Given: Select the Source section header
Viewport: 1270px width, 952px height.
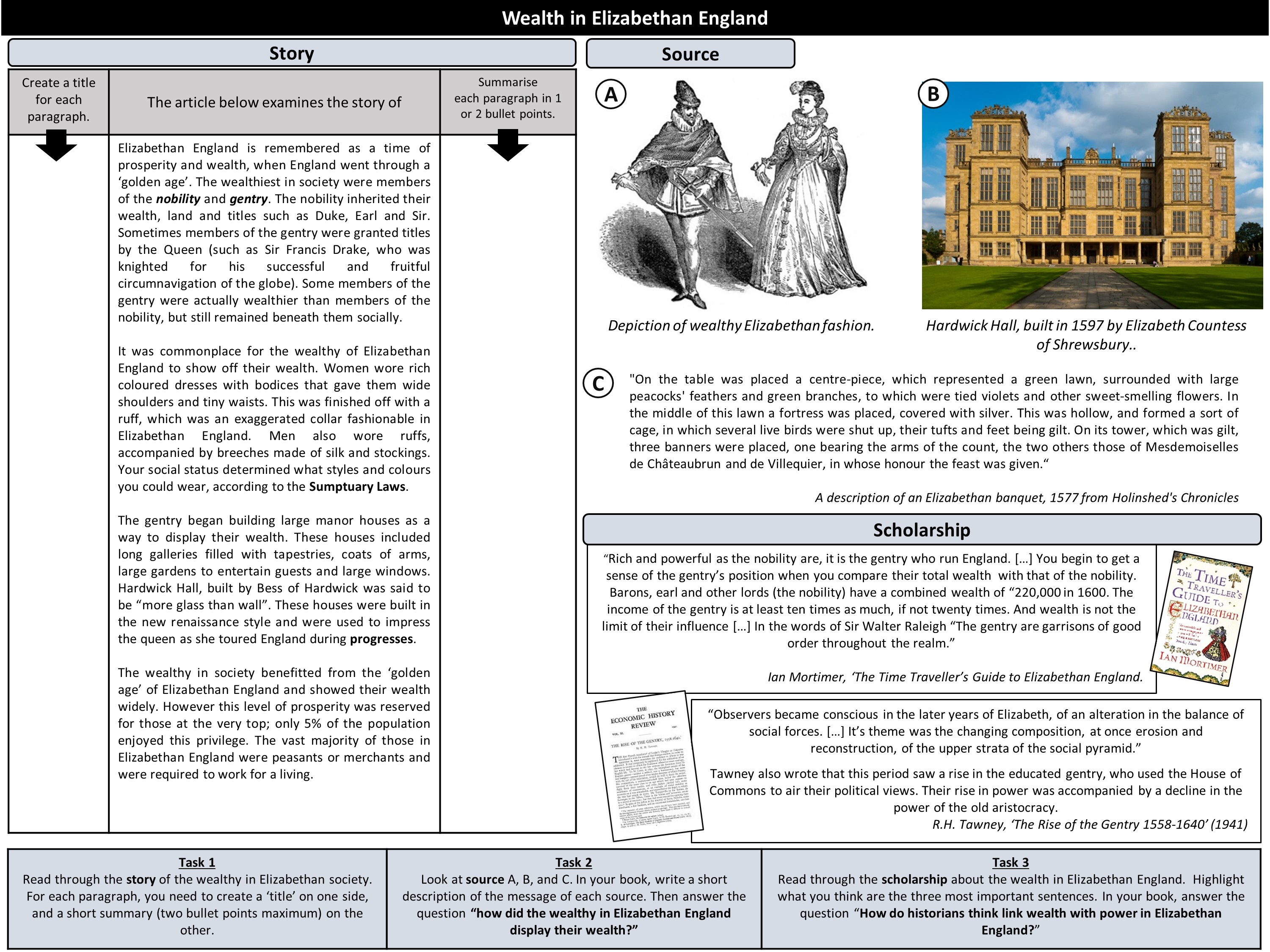Looking at the screenshot, I should (690, 54).
